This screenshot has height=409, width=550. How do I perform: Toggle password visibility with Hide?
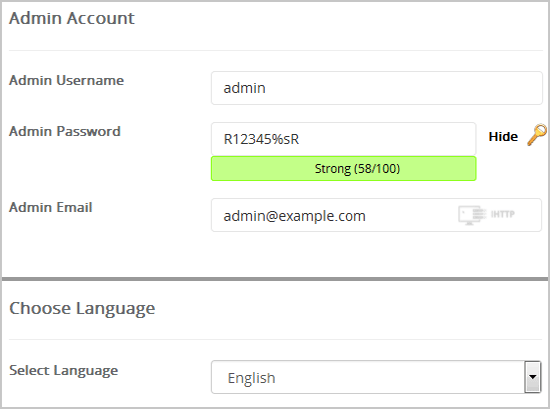tap(503, 136)
